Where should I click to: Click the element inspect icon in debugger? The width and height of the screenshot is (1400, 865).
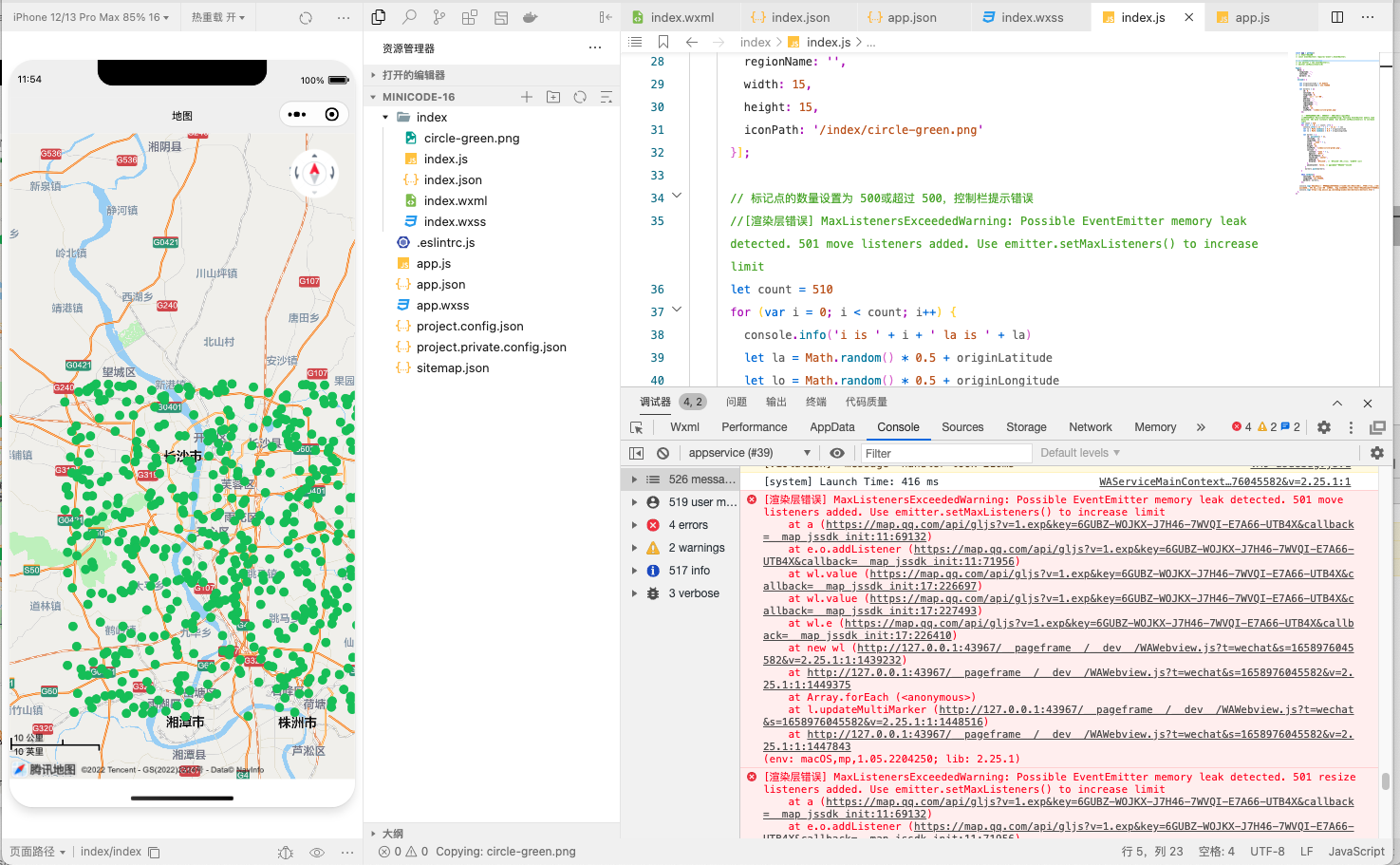(x=637, y=427)
